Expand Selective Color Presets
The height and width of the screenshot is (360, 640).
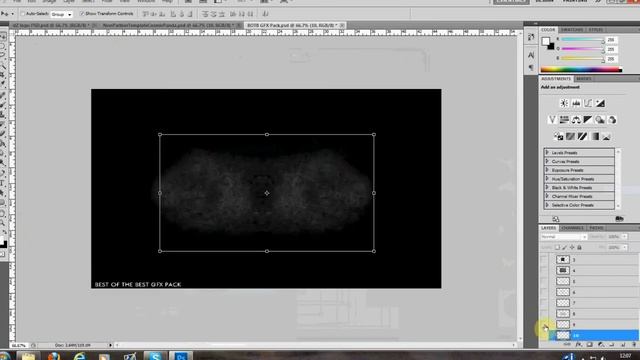(547, 205)
